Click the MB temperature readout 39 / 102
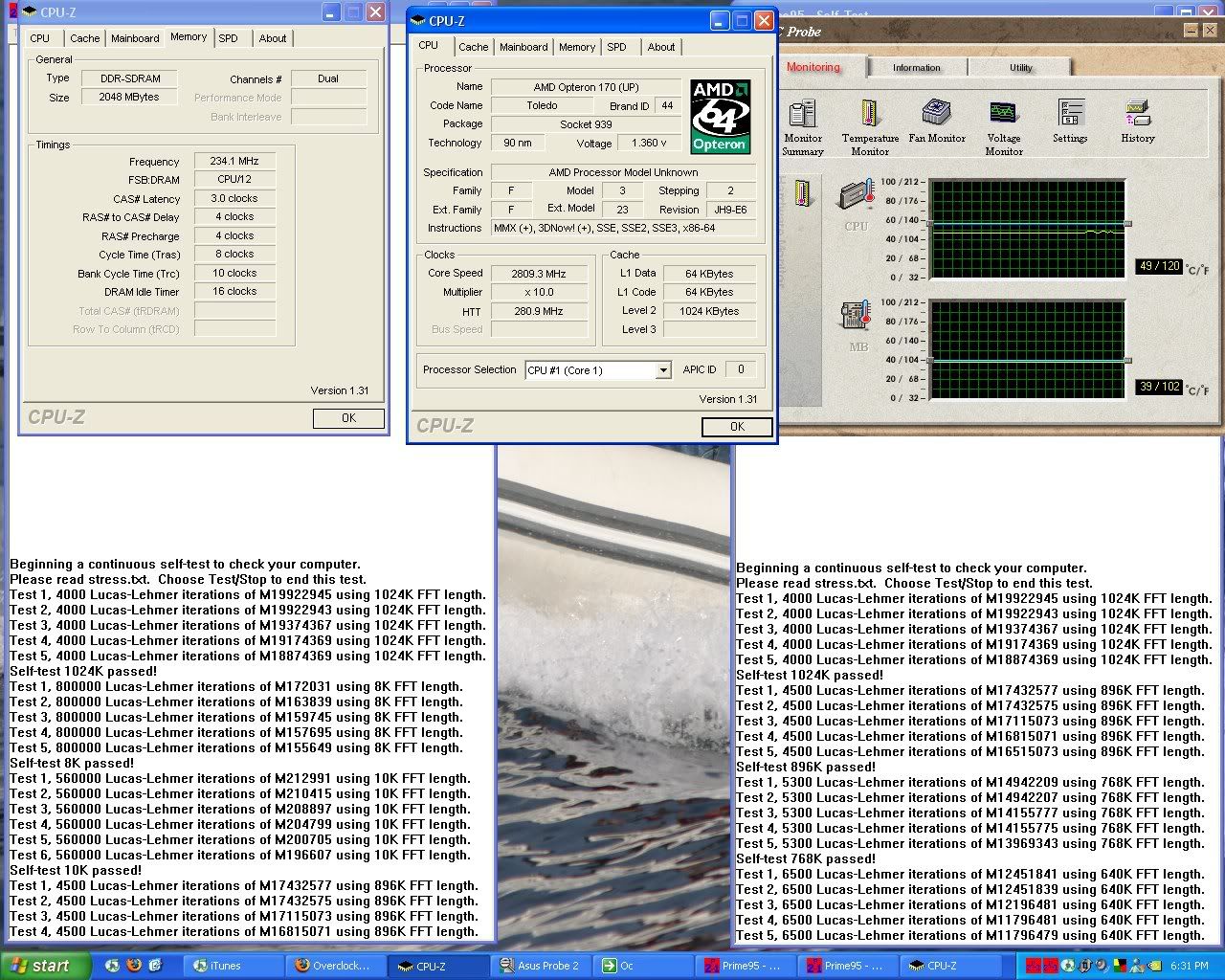Screen dimensions: 1225x980 point(1159,387)
